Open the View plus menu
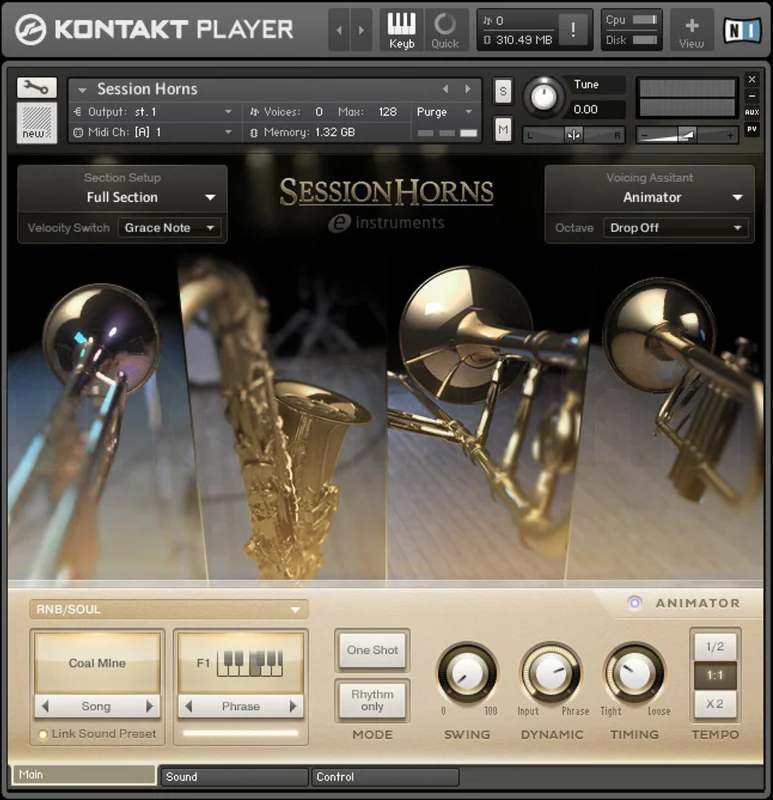The width and height of the screenshot is (773, 800). (x=691, y=30)
